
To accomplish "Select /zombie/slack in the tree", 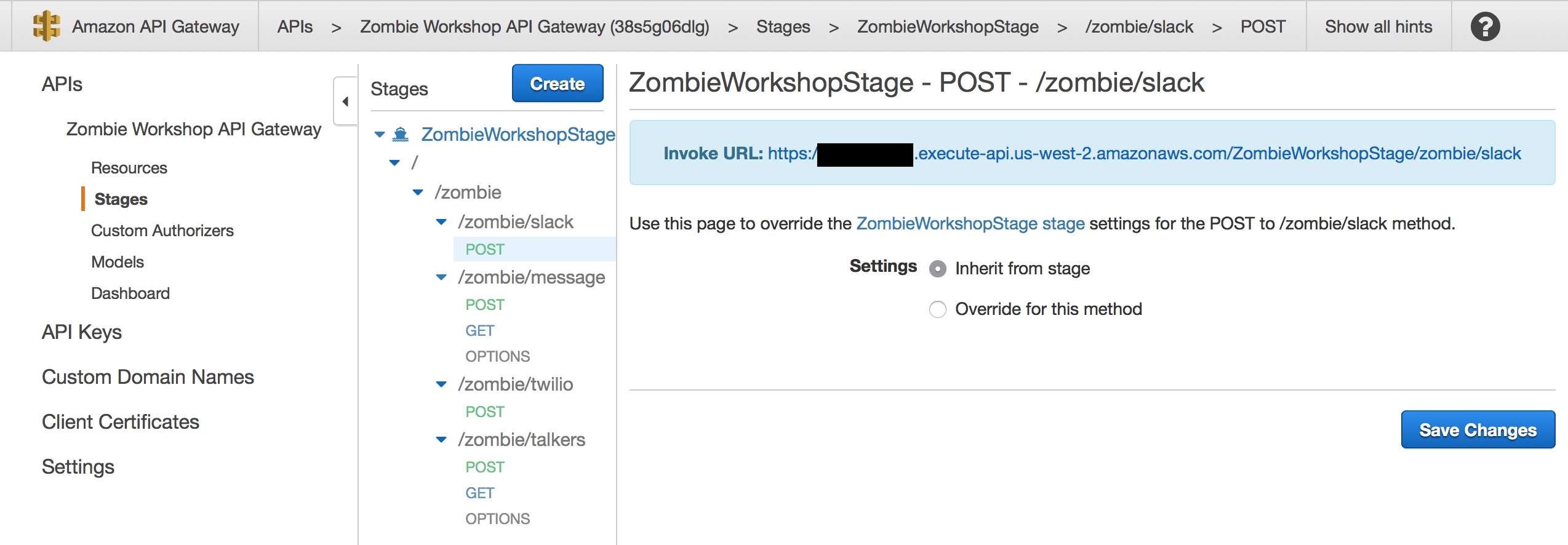I will tap(516, 222).
